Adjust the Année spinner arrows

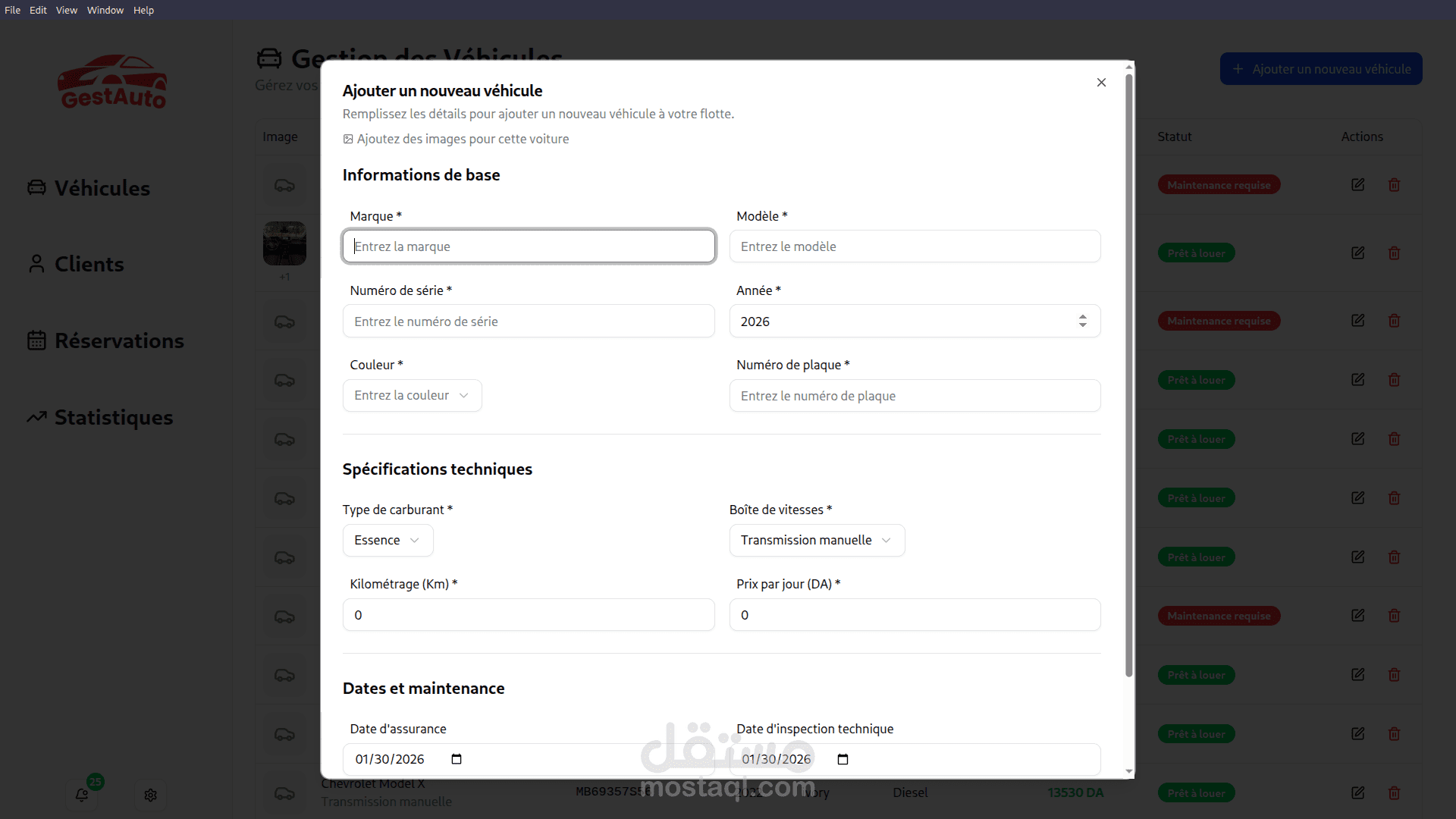click(x=1082, y=321)
